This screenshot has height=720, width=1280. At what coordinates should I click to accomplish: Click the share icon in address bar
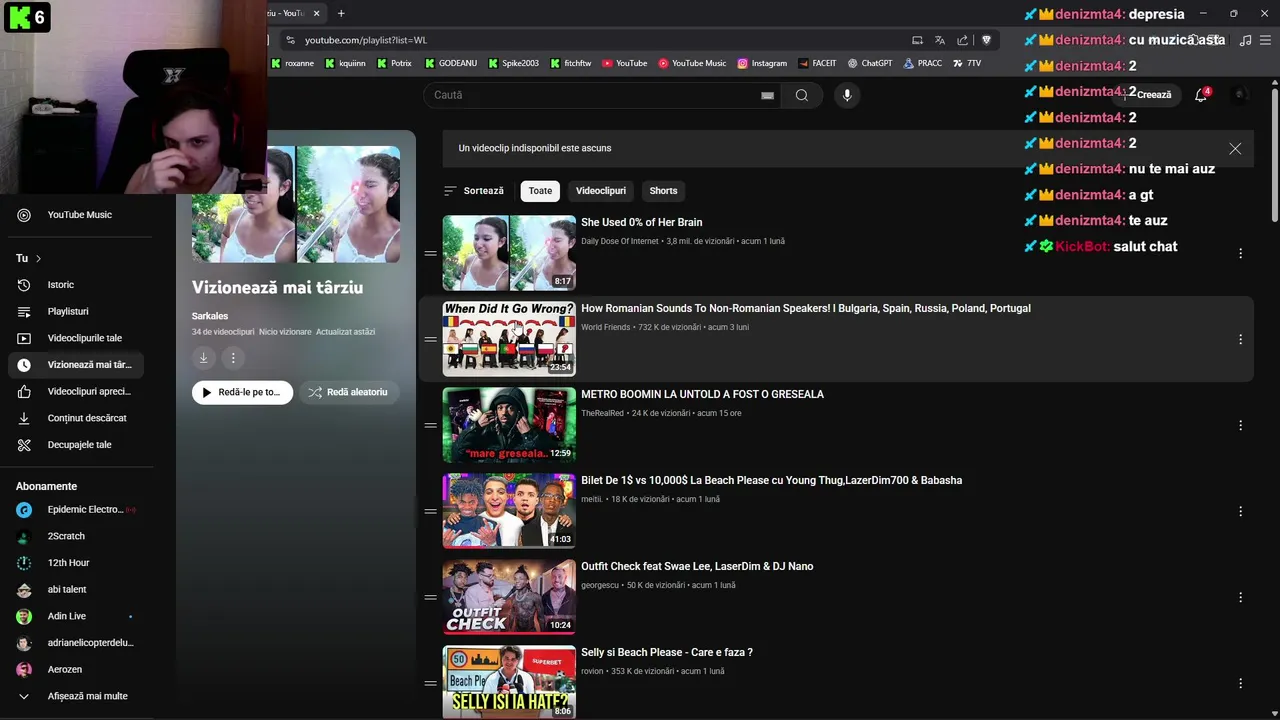[962, 40]
